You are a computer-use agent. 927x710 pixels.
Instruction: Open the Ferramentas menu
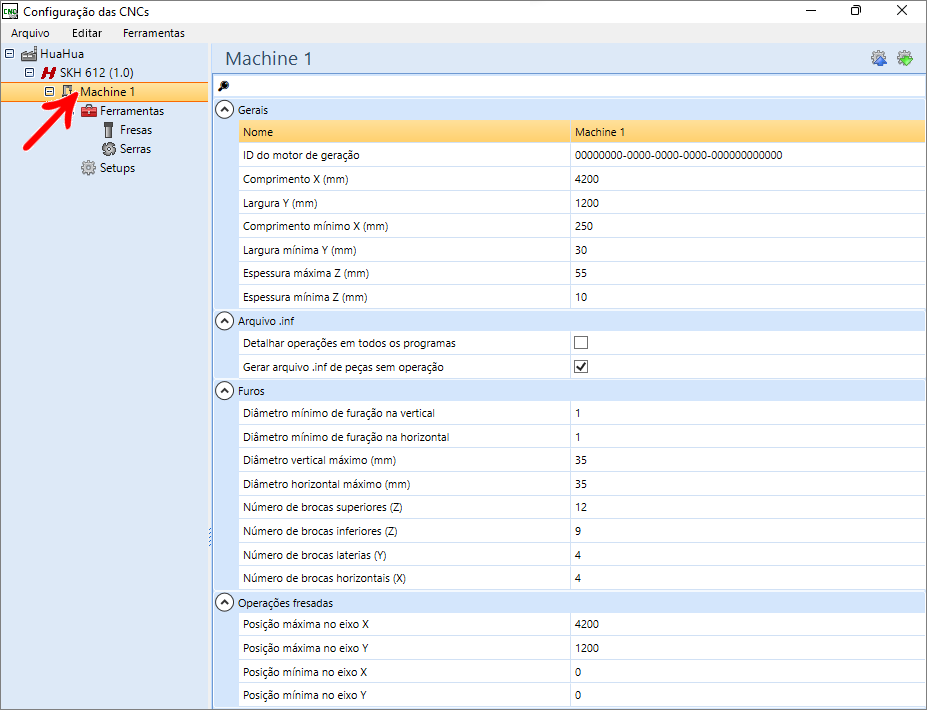click(154, 33)
